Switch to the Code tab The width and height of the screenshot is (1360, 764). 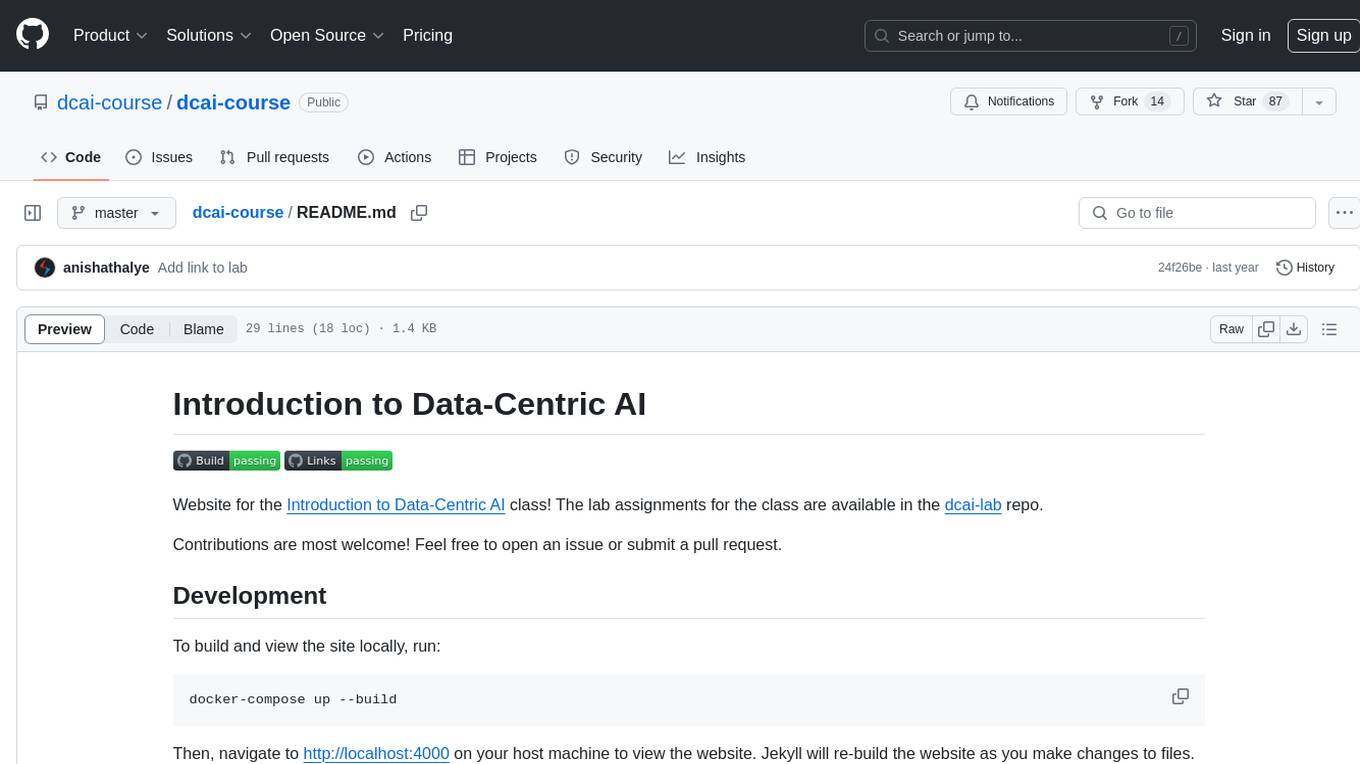pyautogui.click(x=70, y=157)
